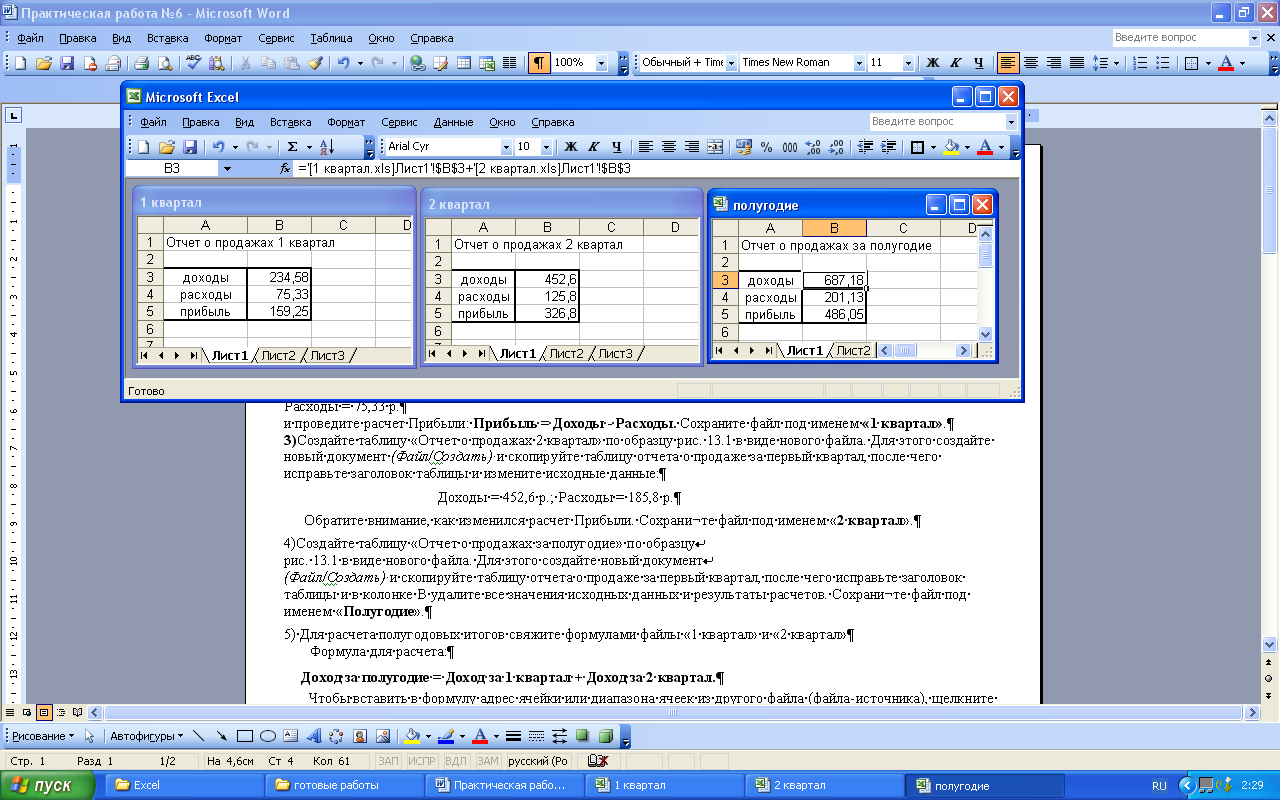The height and width of the screenshot is (800, 1280).
Task: Open Excel's Name Box dropdown arrow
Action: 227,169
